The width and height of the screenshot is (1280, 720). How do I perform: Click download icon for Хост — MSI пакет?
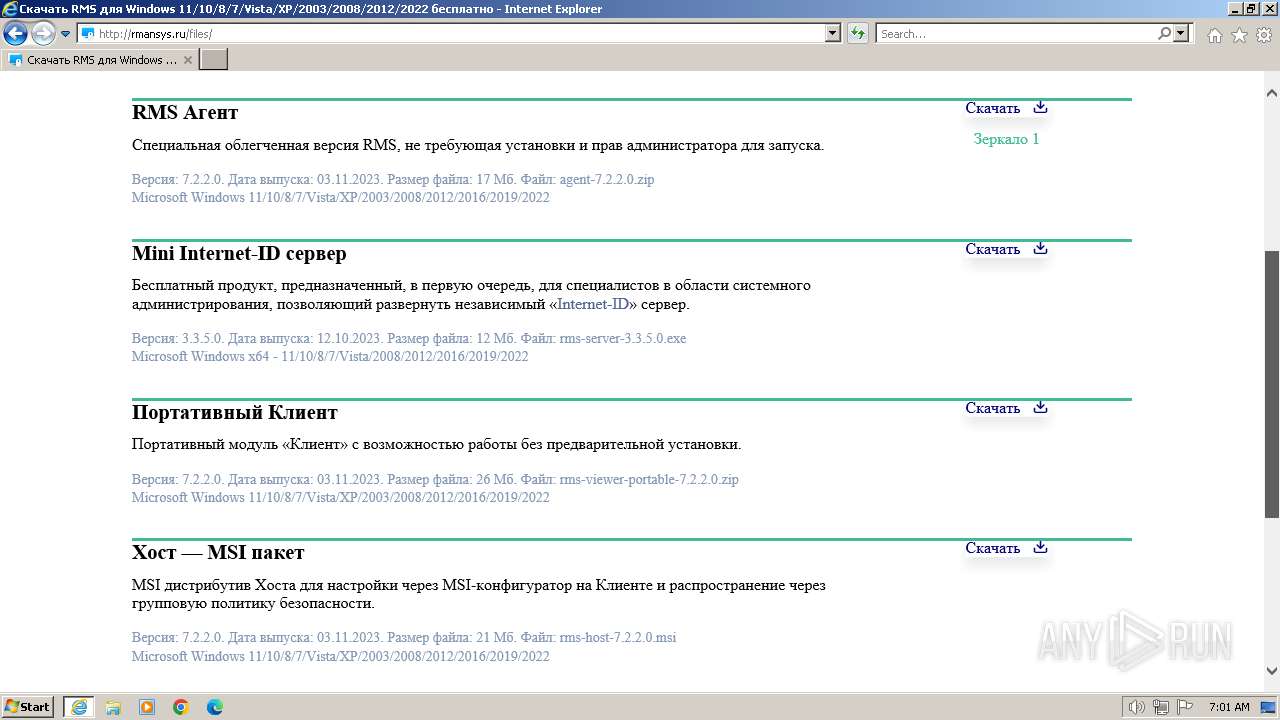(1040, 547)
